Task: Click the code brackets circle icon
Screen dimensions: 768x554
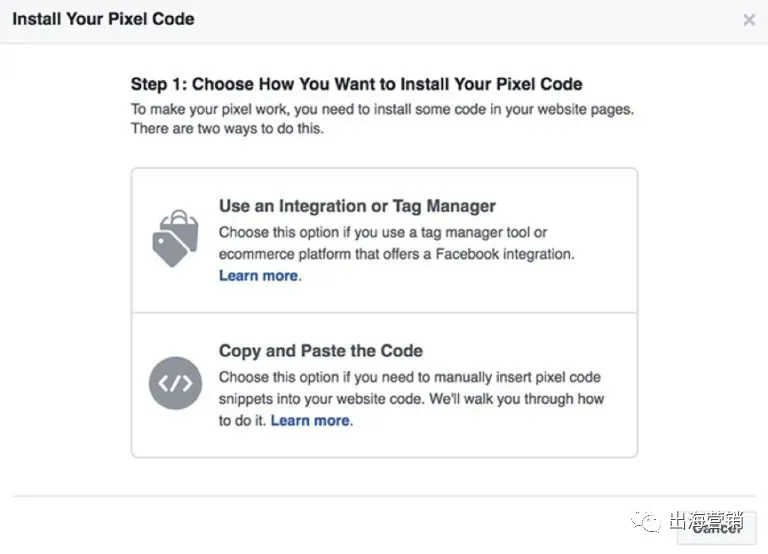Action: tap(175, 383)
